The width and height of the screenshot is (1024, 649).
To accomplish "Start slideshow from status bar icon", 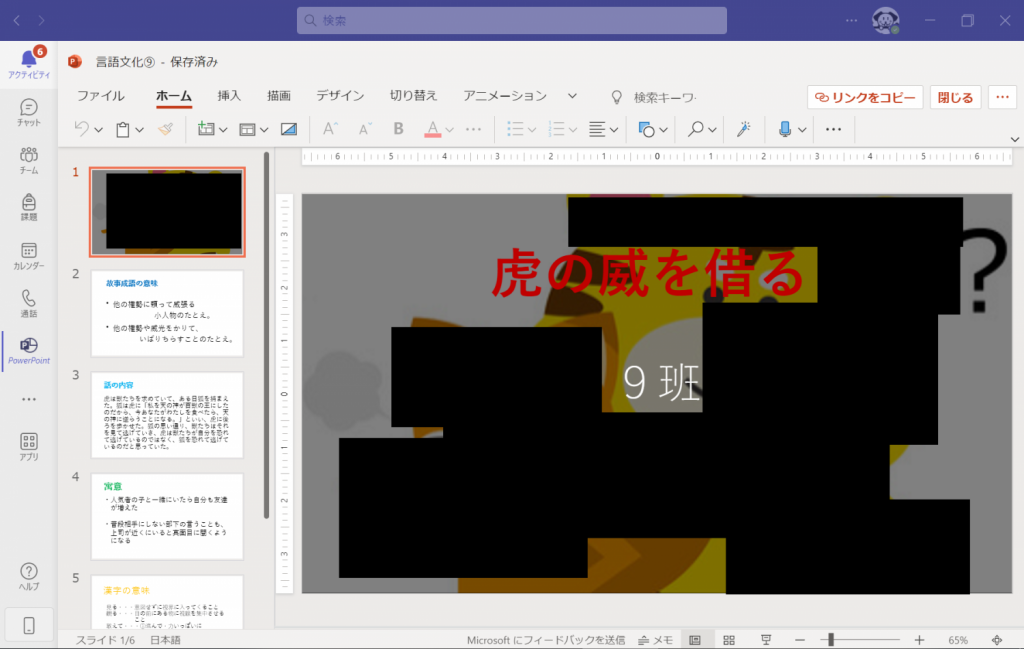I will 765,640.
